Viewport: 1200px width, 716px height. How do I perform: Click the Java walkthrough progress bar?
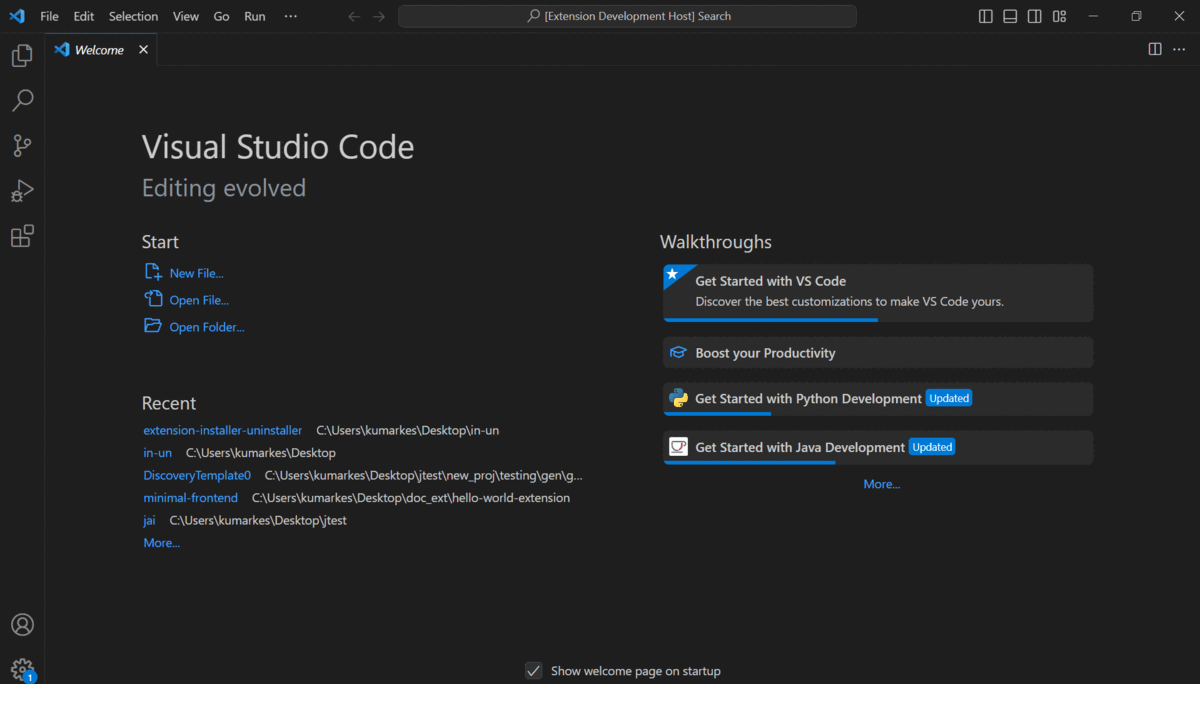point(749,462)
